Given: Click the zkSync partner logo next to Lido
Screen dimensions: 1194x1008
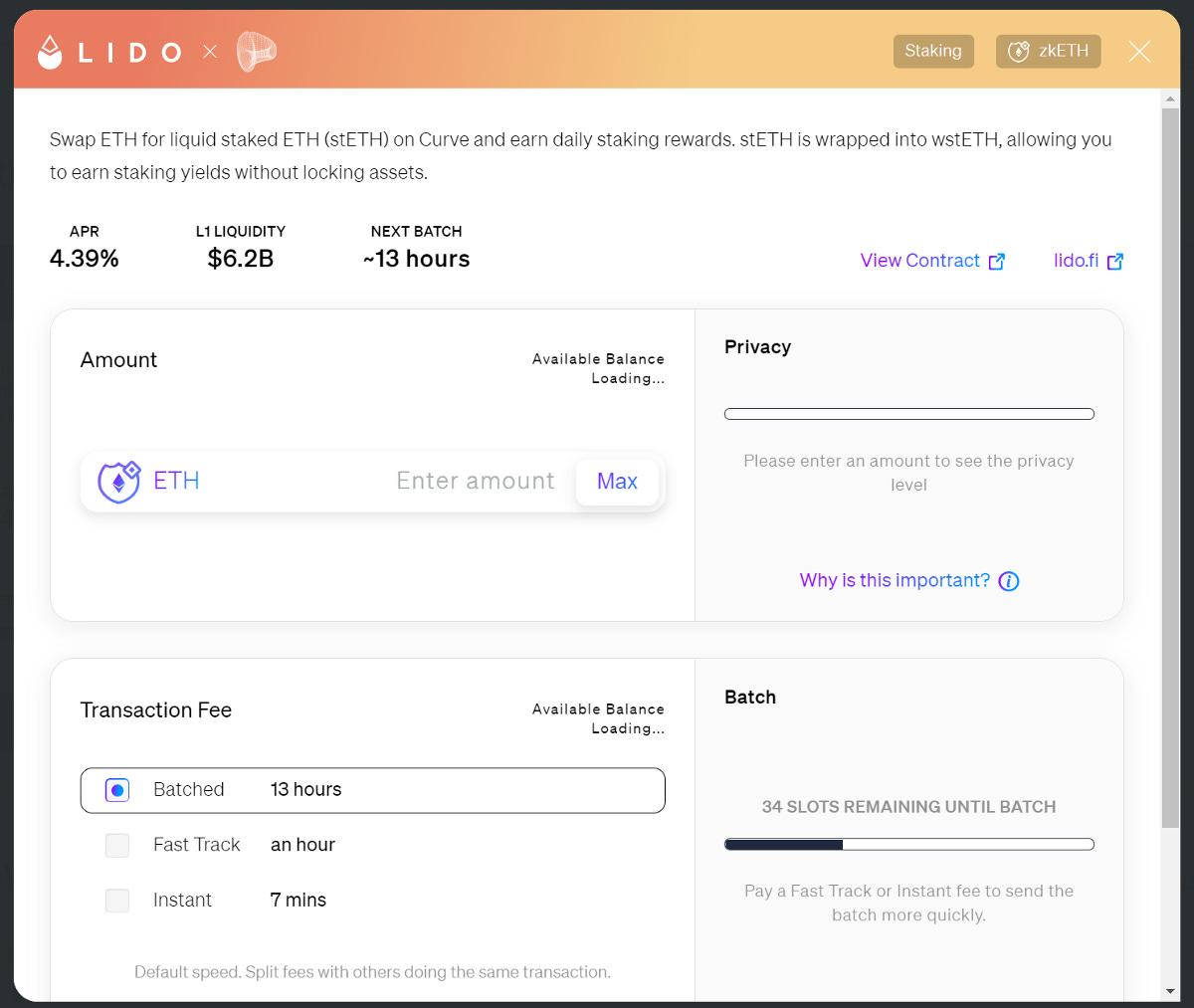Looking at the screenshot, I should (255, 51).
